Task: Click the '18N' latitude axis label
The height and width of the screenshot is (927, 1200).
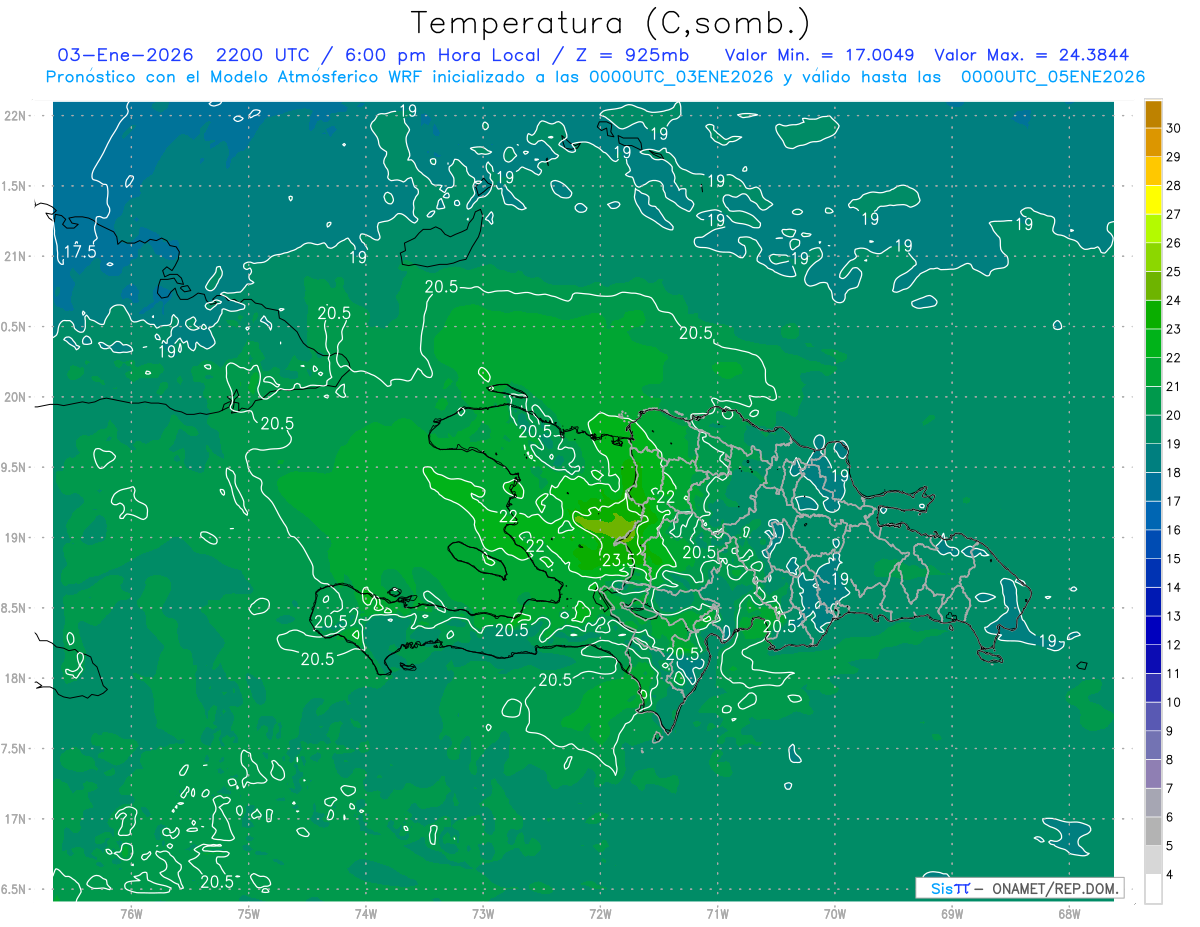Action: point(15,678)
